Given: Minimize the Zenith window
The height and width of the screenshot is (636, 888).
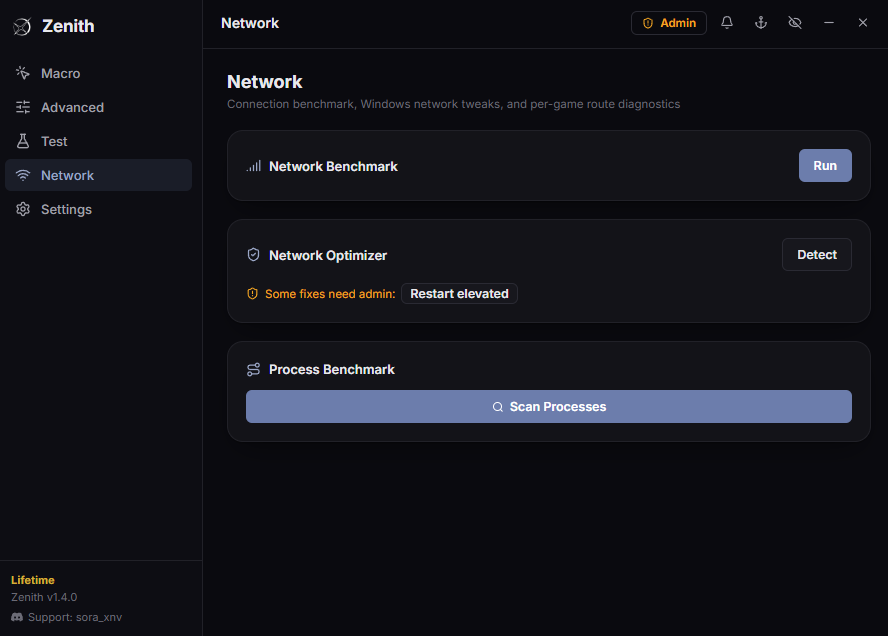Looking at the screenshot, I should 829,23.
